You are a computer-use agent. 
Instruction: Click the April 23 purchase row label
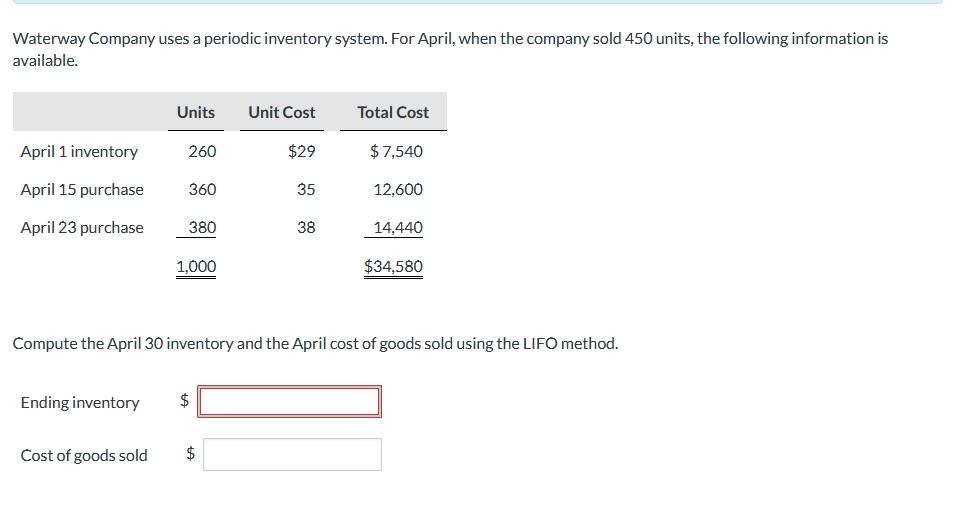pyautogui.click(x=82, y=227)
